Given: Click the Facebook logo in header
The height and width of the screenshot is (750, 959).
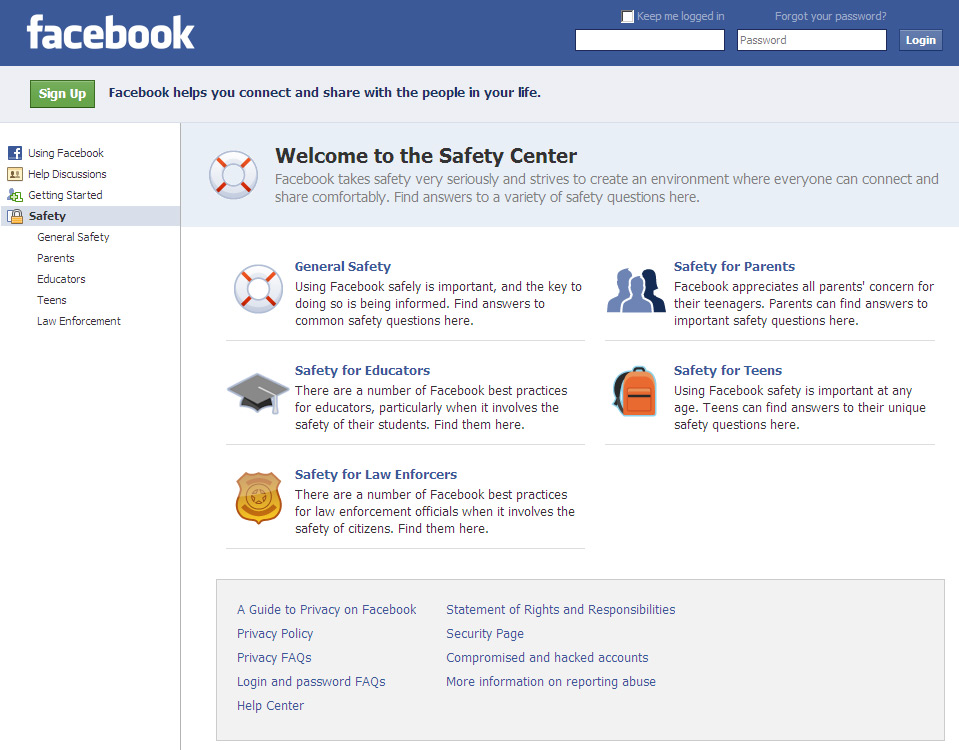Looking at the screenshot, I should (110, 33).
